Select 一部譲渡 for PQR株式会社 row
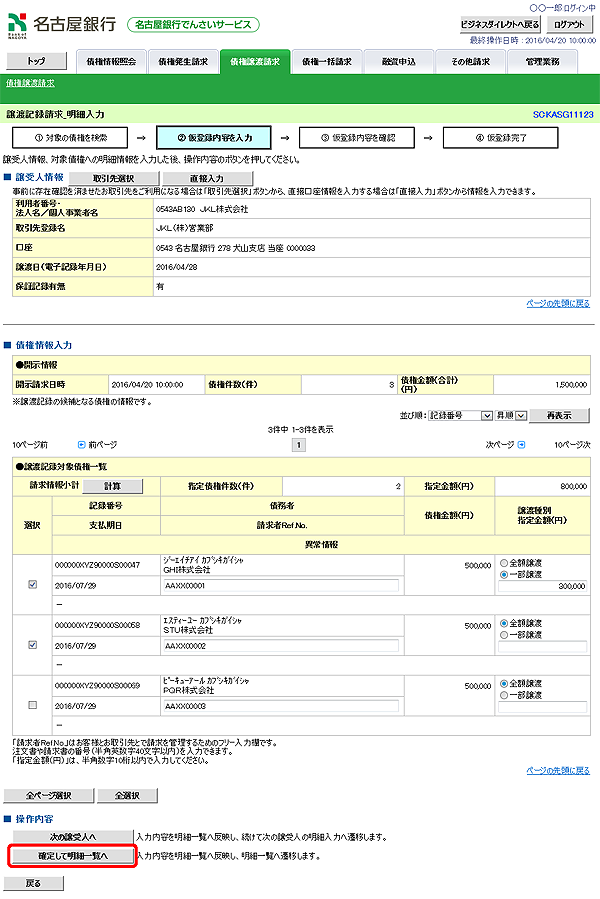 pos(504,695)
